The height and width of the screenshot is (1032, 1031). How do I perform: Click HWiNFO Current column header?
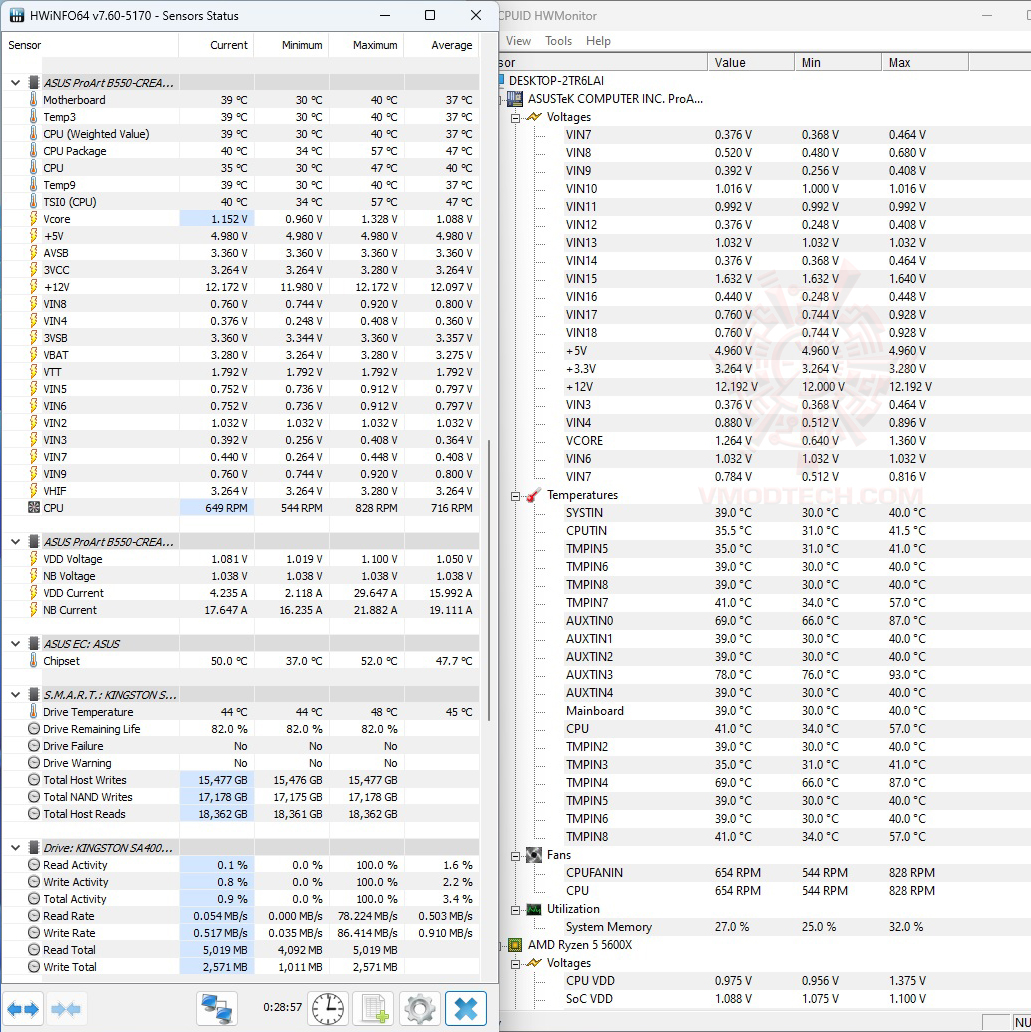point(216,45)
